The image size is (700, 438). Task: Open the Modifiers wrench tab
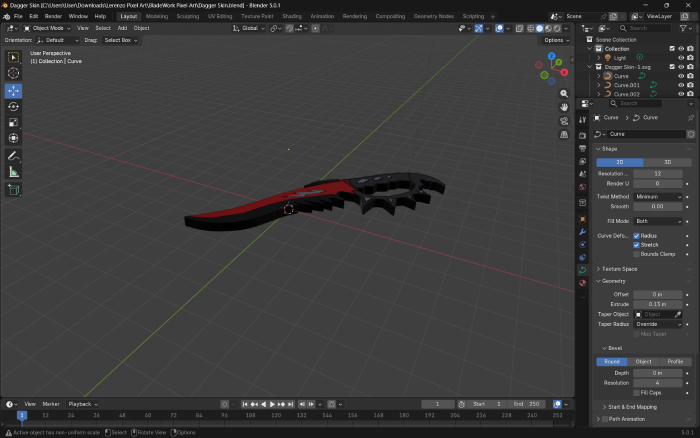[583, 232]
